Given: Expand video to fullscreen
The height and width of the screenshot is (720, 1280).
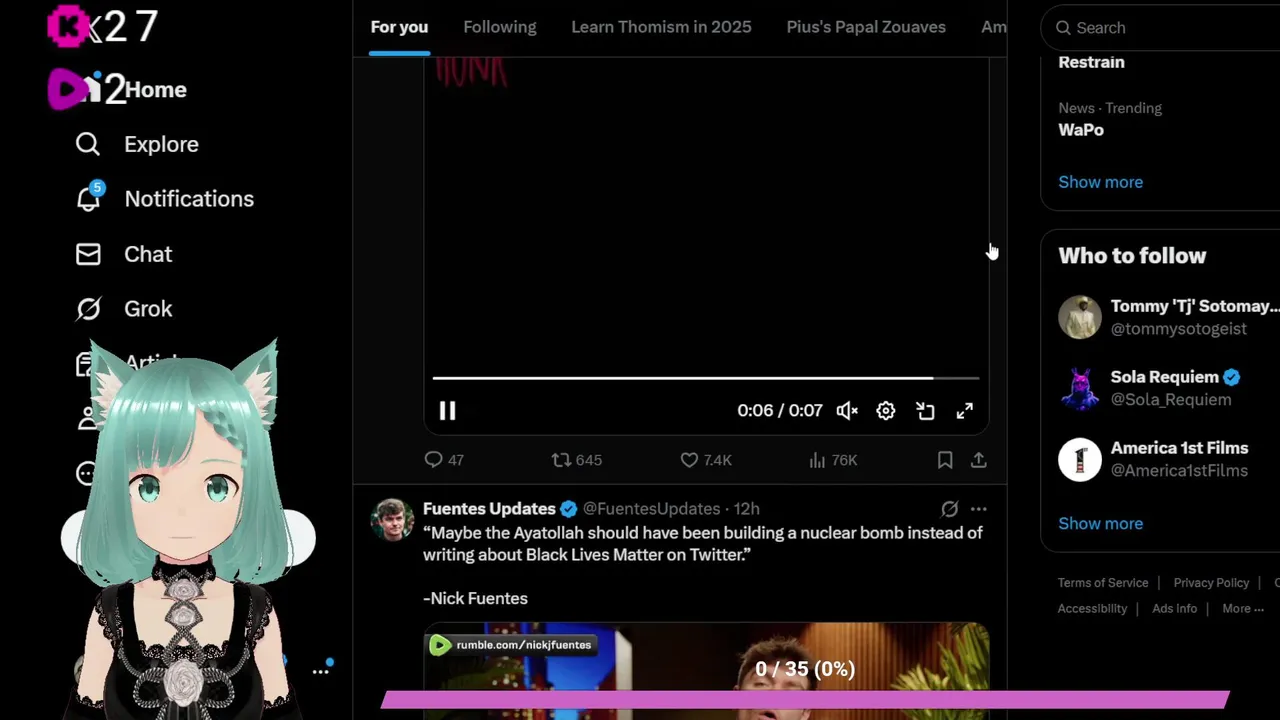Looking at the screenshot, I should [965, 411].
